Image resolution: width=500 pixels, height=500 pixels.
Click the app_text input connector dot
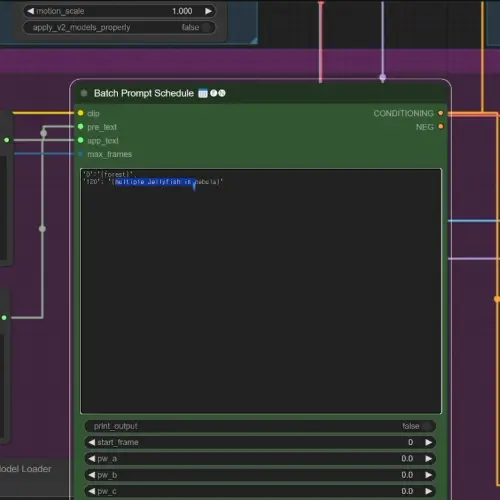click(x=80, y=140)
